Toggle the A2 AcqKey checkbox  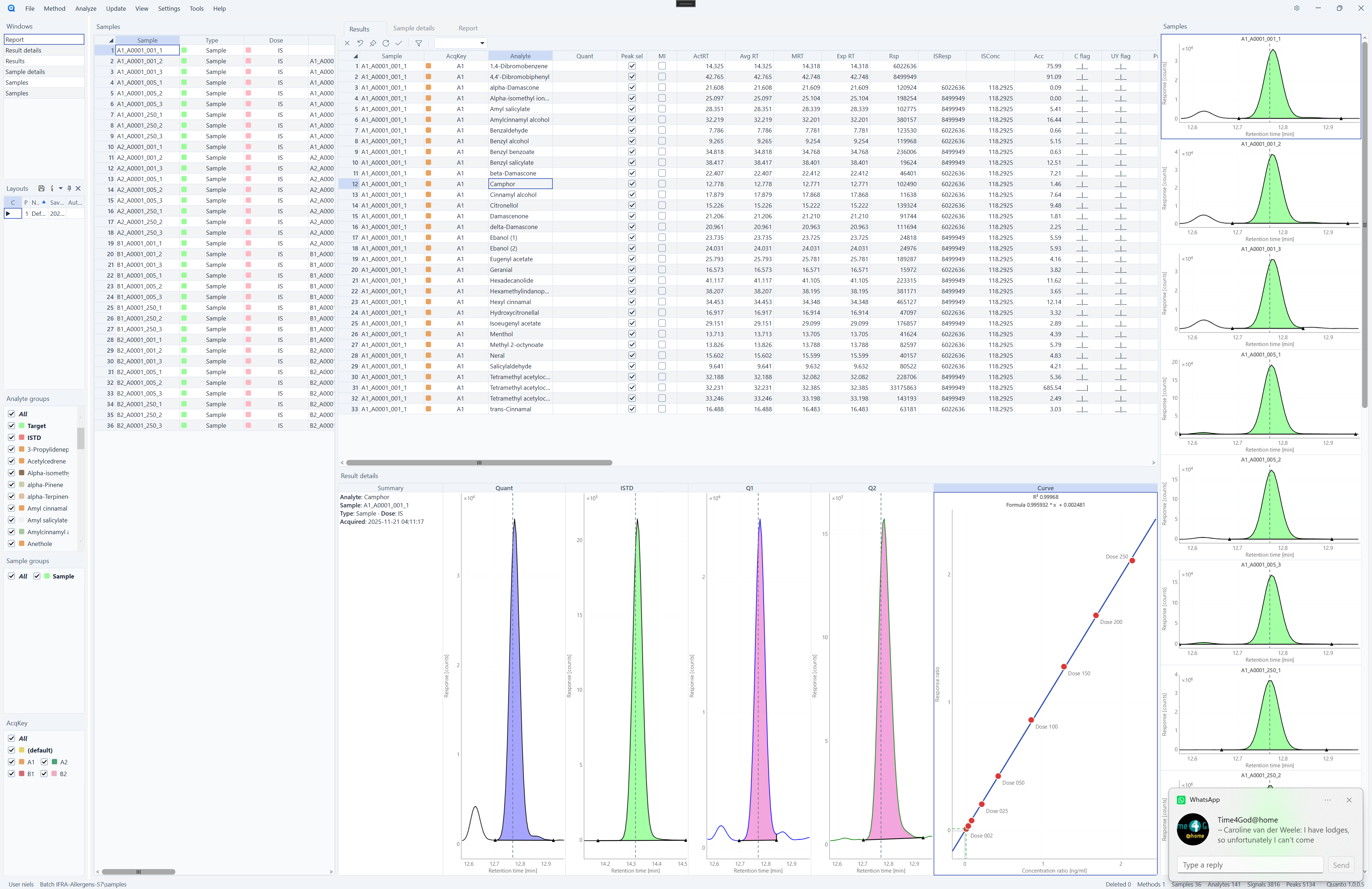pyautogui.click(x=44, y=761)
